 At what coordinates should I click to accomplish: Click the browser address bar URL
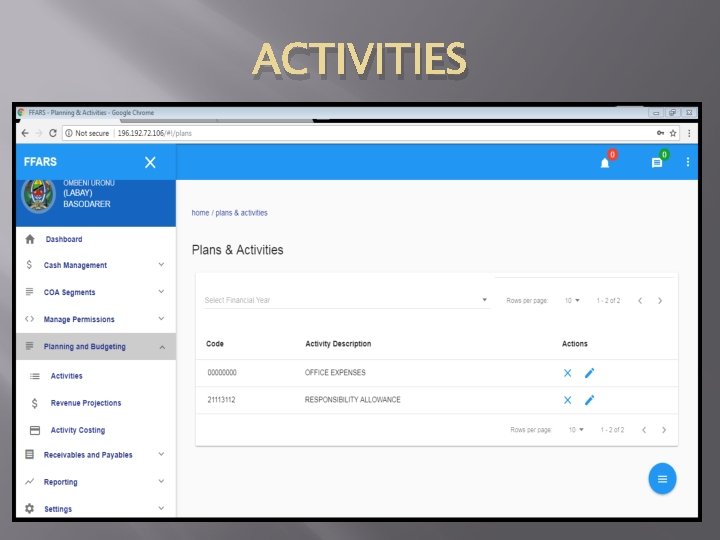pos(154,133)
